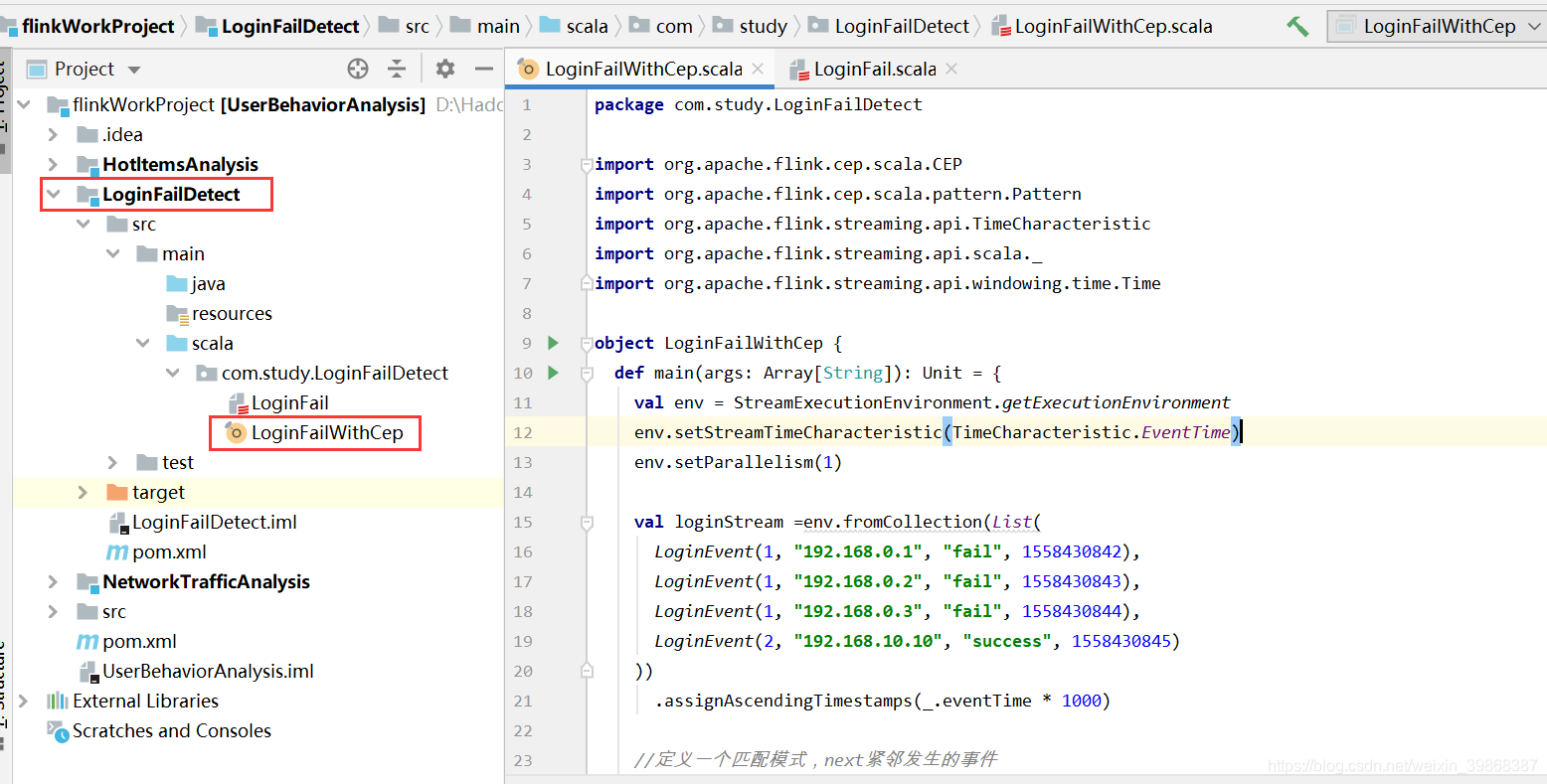1547x784 pixels.
Task: Select the LoginFailDetect module in the tree
Action: click(171, 194)
